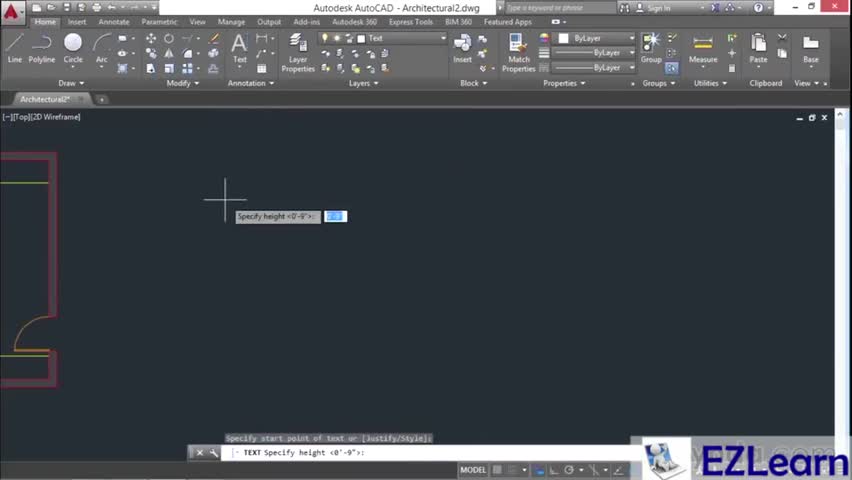Switch to the Insert ribbon tab

(77, 22)
